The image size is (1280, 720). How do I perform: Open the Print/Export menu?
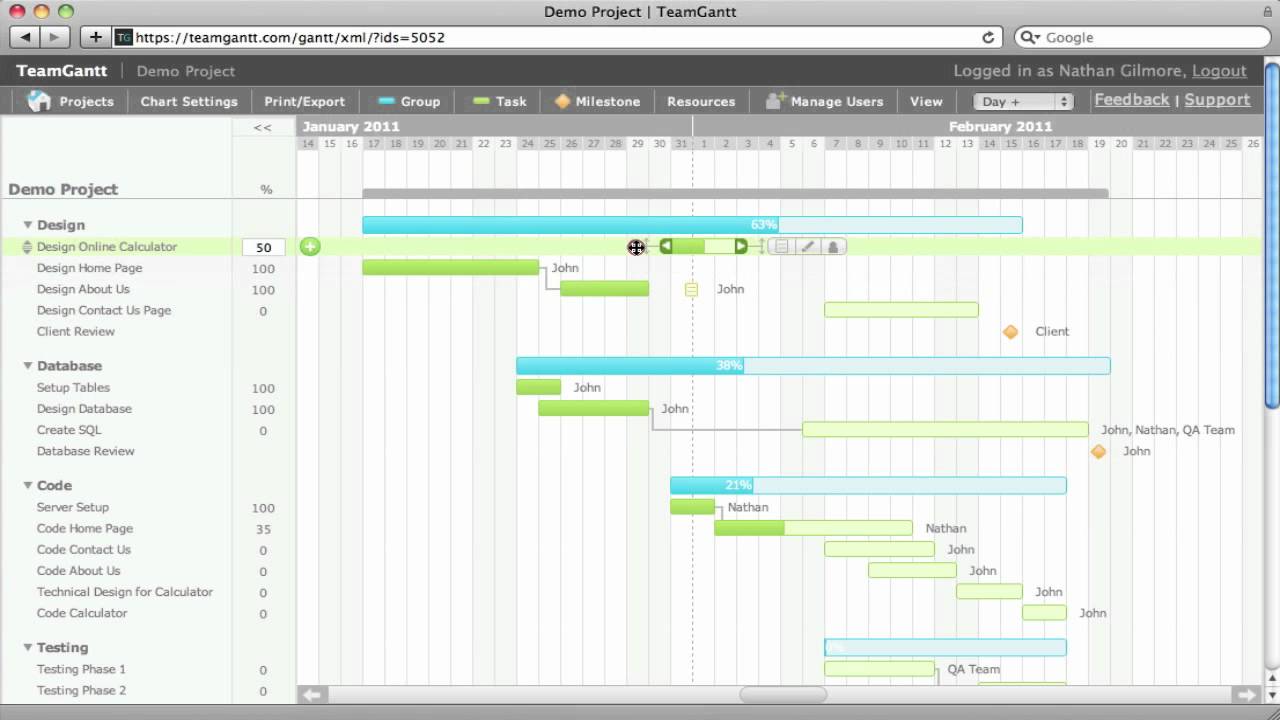(x=304, y=101)
